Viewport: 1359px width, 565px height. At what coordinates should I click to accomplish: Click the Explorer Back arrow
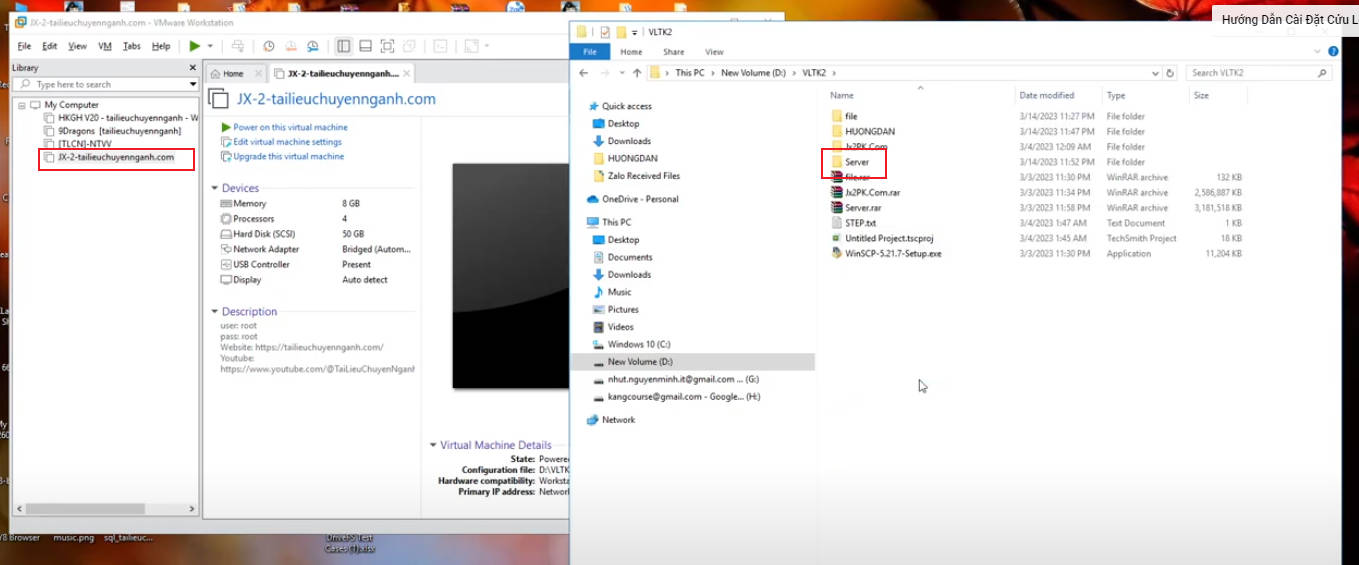click(584, 73)
